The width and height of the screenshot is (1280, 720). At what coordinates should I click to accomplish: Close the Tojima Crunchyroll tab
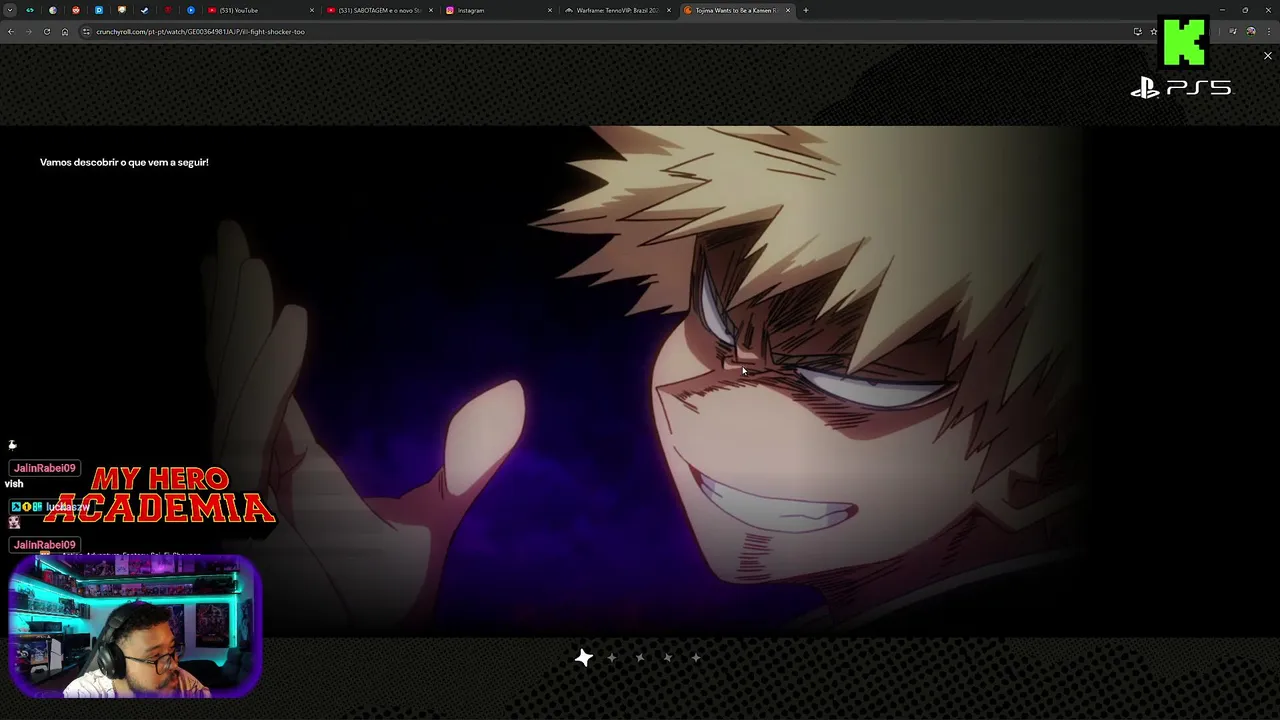click(x=788, y=10)
